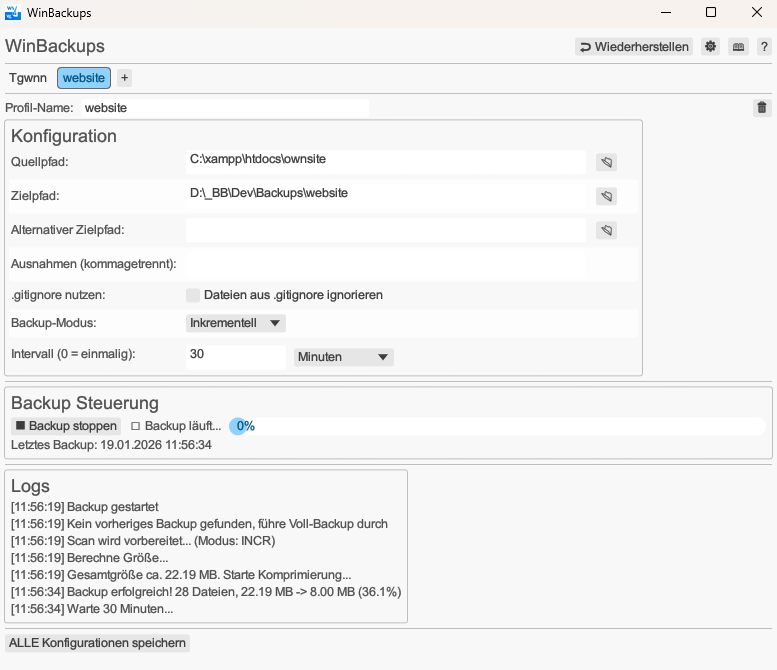This screenshot has height=670, width=777.
Task: Open settings via the gear icon
Action: [x=710, y=47]
